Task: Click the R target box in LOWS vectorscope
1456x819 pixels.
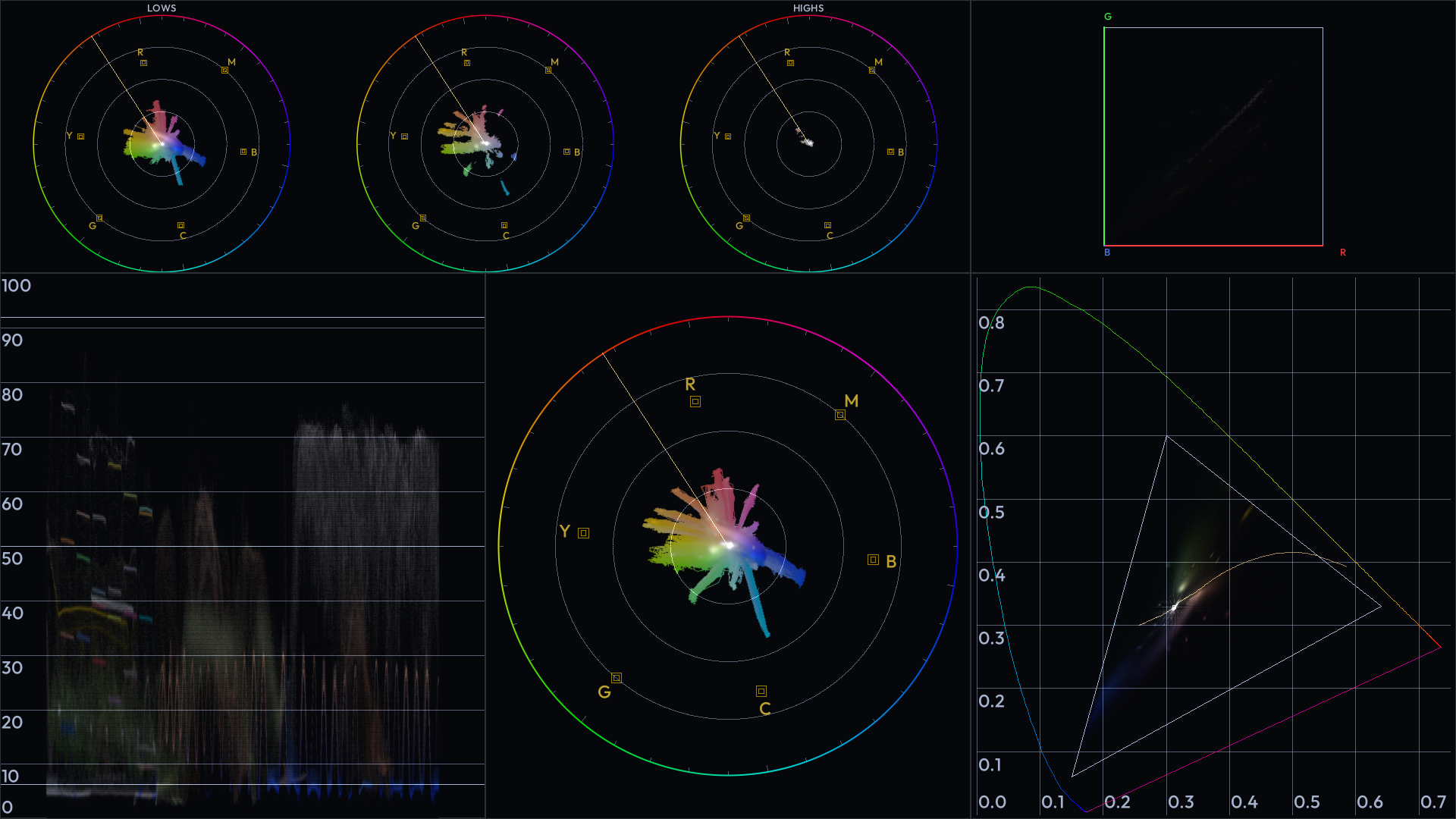Action: click(x=143, y=63)
